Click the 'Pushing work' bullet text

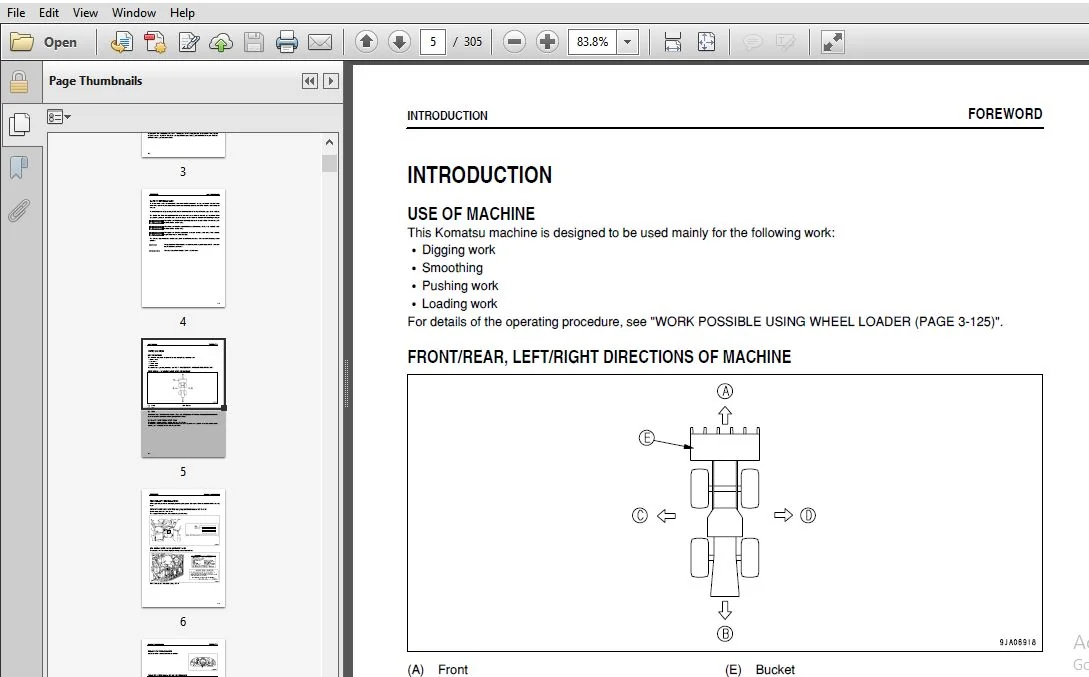point(460,286)
